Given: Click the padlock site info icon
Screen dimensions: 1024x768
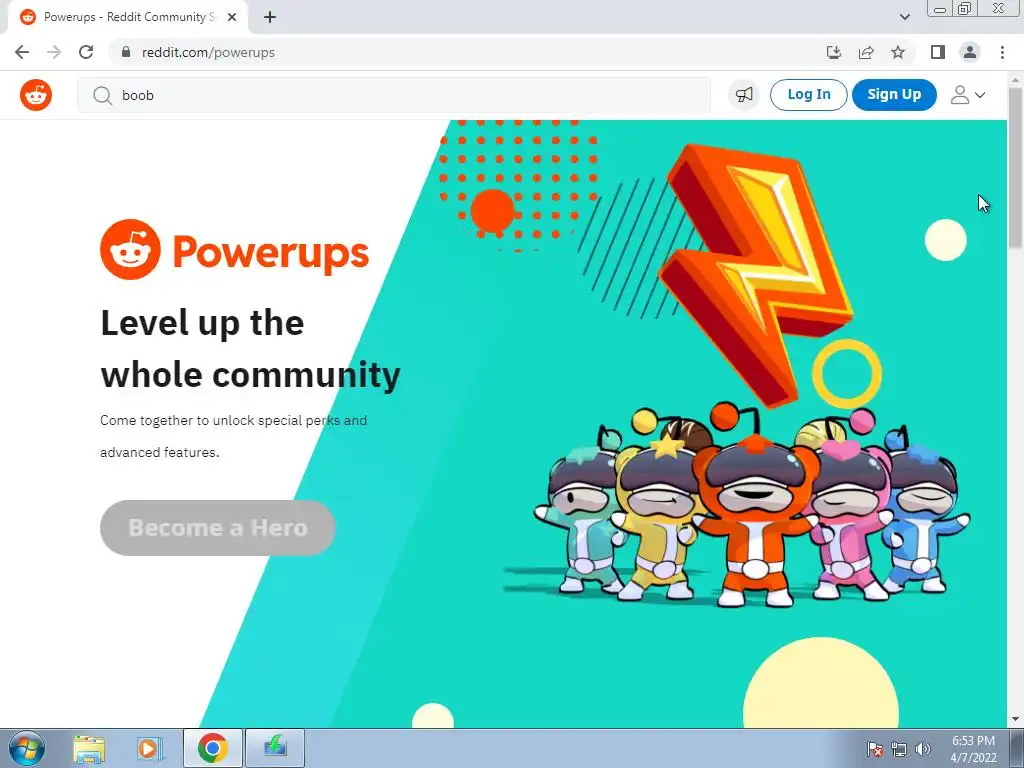Looking at the screenshot, I should [126, 52].
